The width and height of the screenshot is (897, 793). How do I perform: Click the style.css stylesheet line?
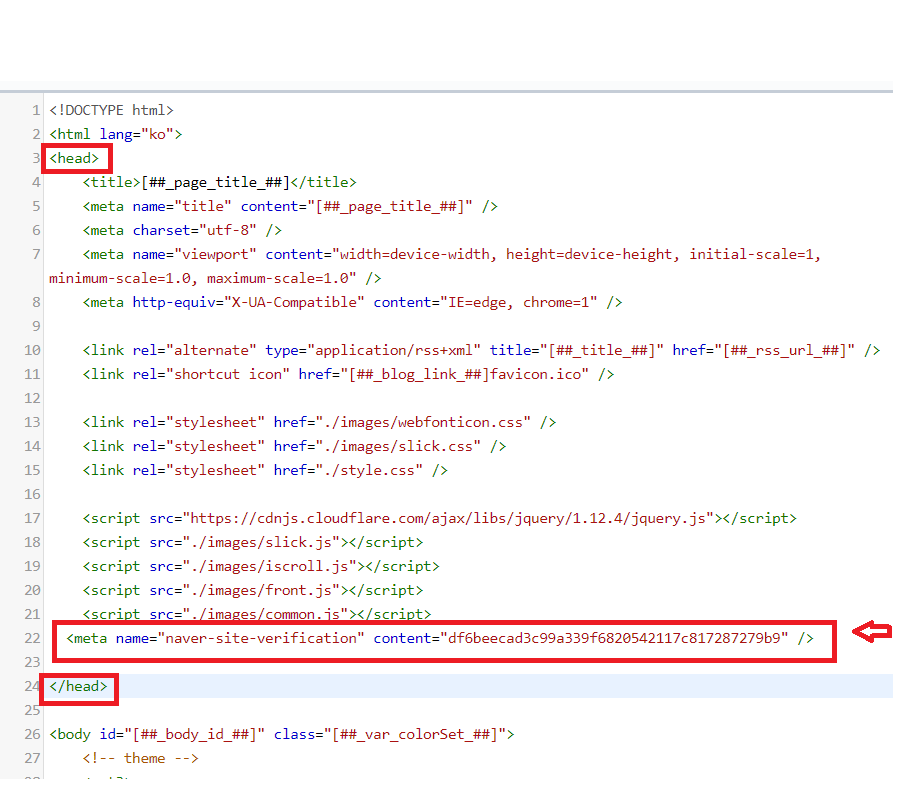click(265, 470)
